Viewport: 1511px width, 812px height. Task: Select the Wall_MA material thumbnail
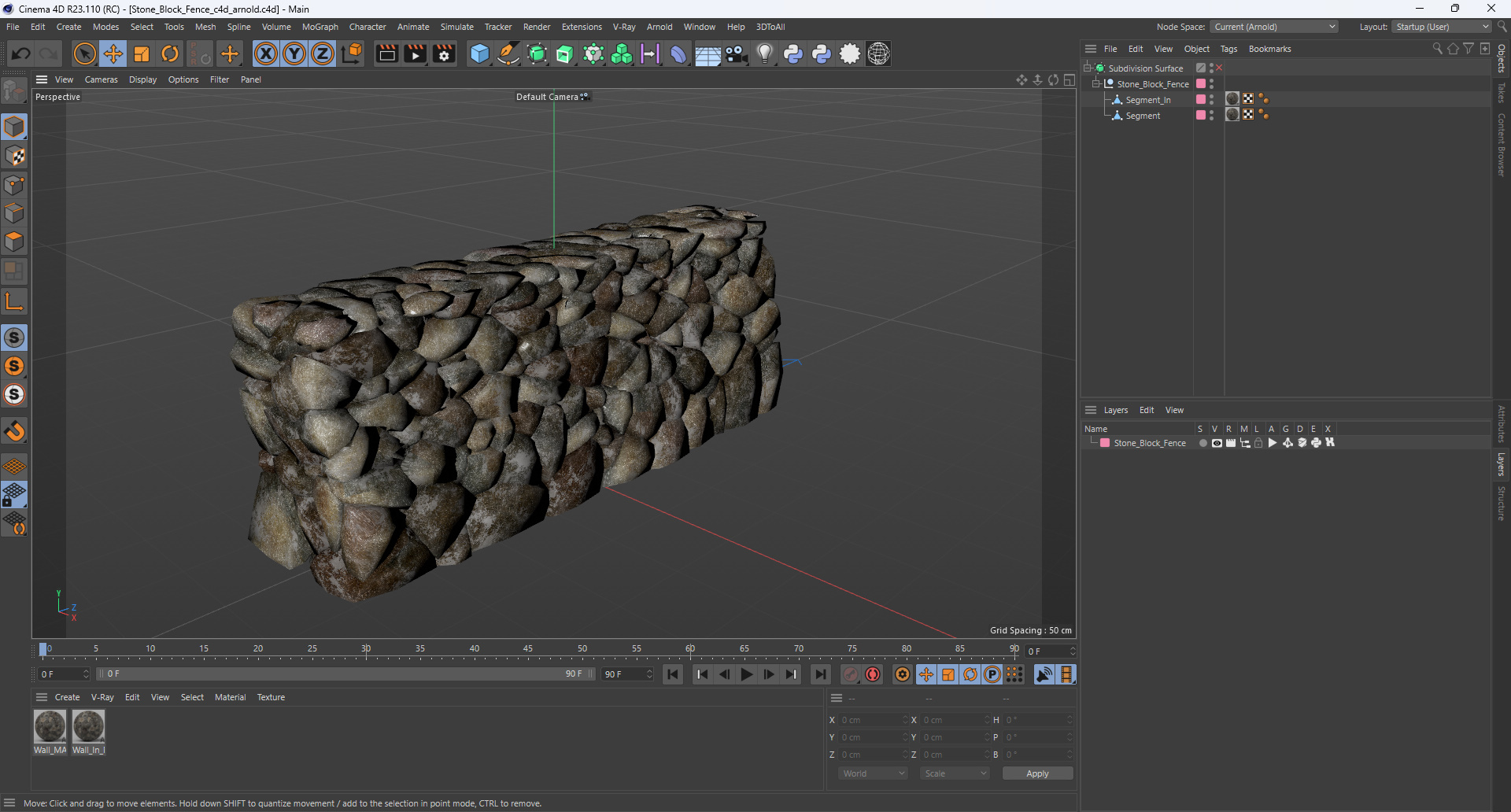[x=50, y=726]
